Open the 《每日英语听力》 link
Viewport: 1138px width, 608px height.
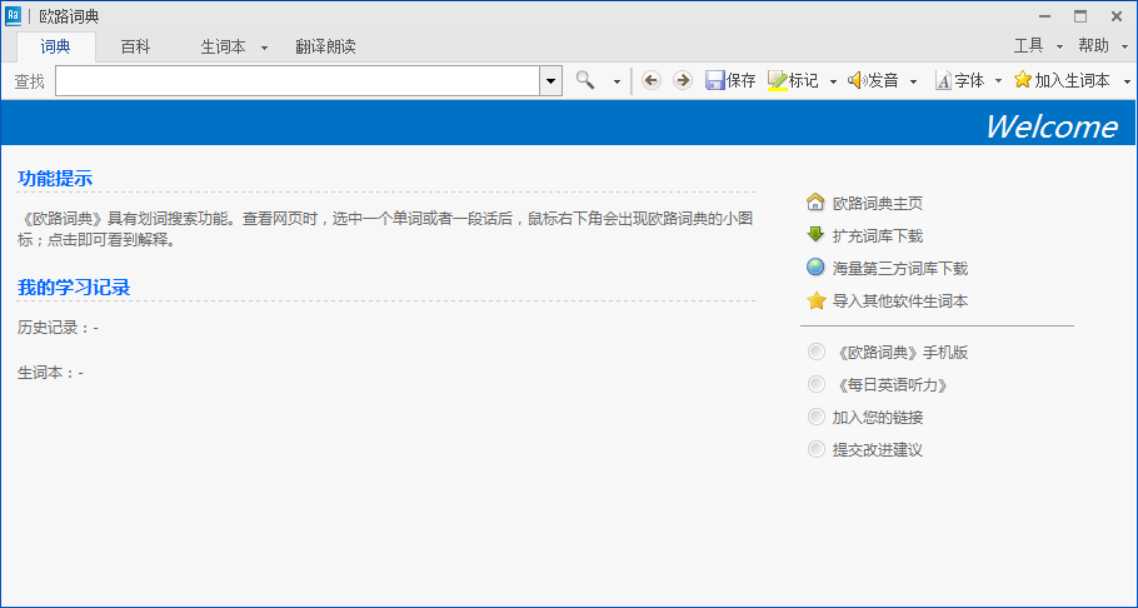click(x=891, y=385)
